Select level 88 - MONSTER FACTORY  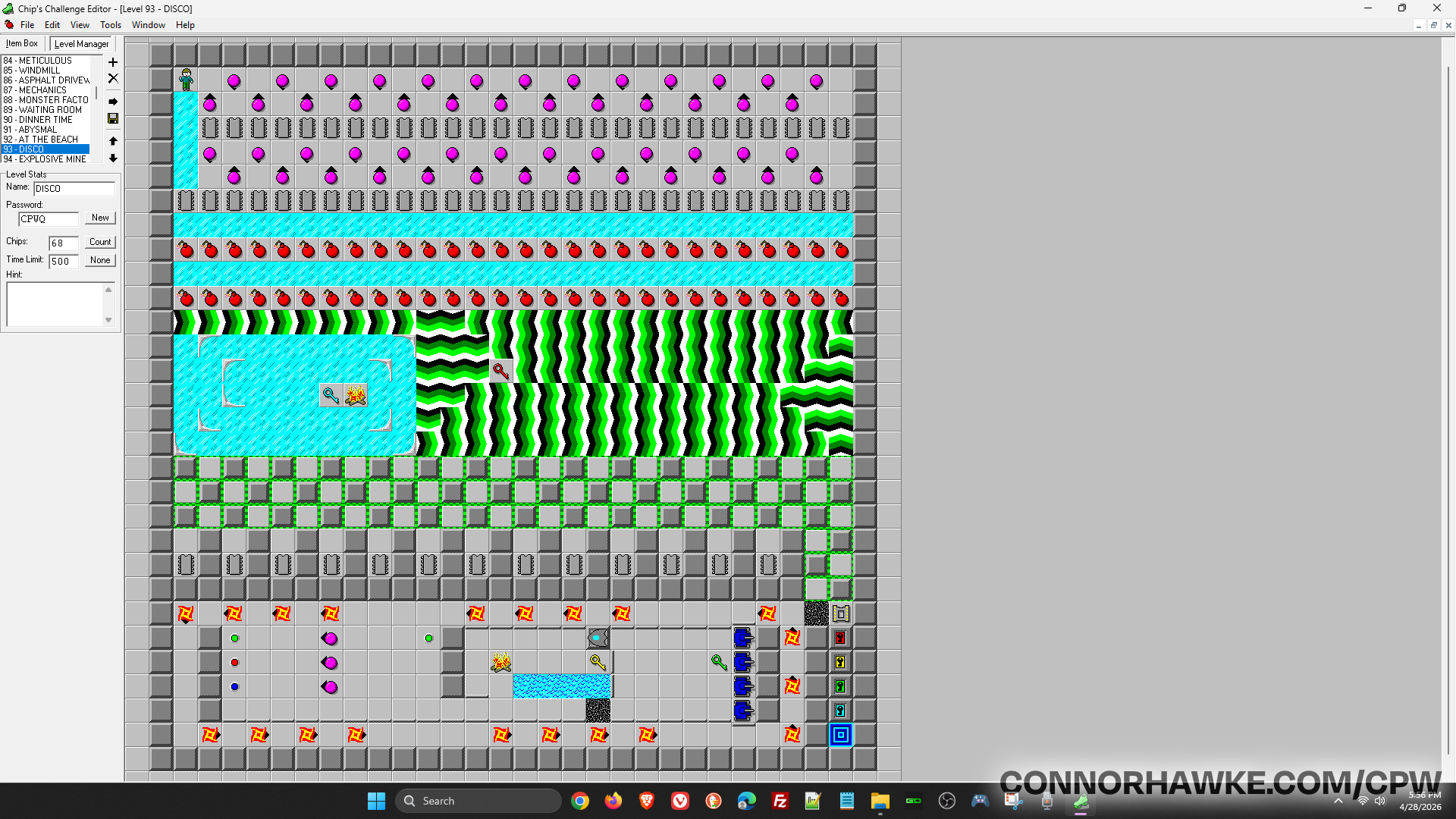coord(45,100)
